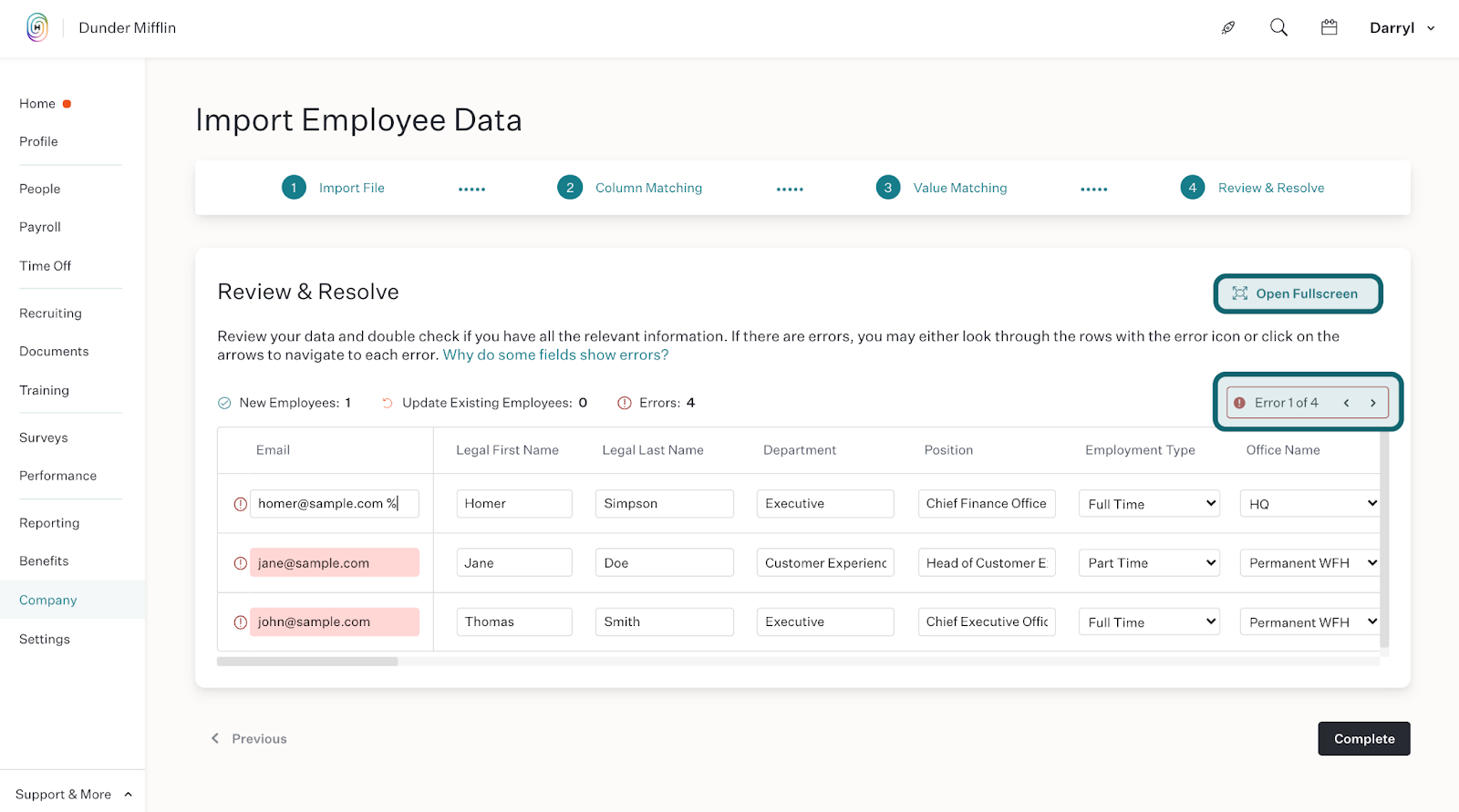
Task: Open "Why do some fields show errors?" link
Action: (x=555, y=355)
